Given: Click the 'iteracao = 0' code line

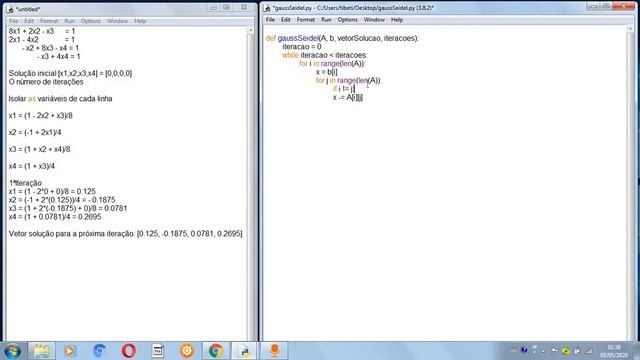Looking at the screenshot, I should tap(302, 47).
